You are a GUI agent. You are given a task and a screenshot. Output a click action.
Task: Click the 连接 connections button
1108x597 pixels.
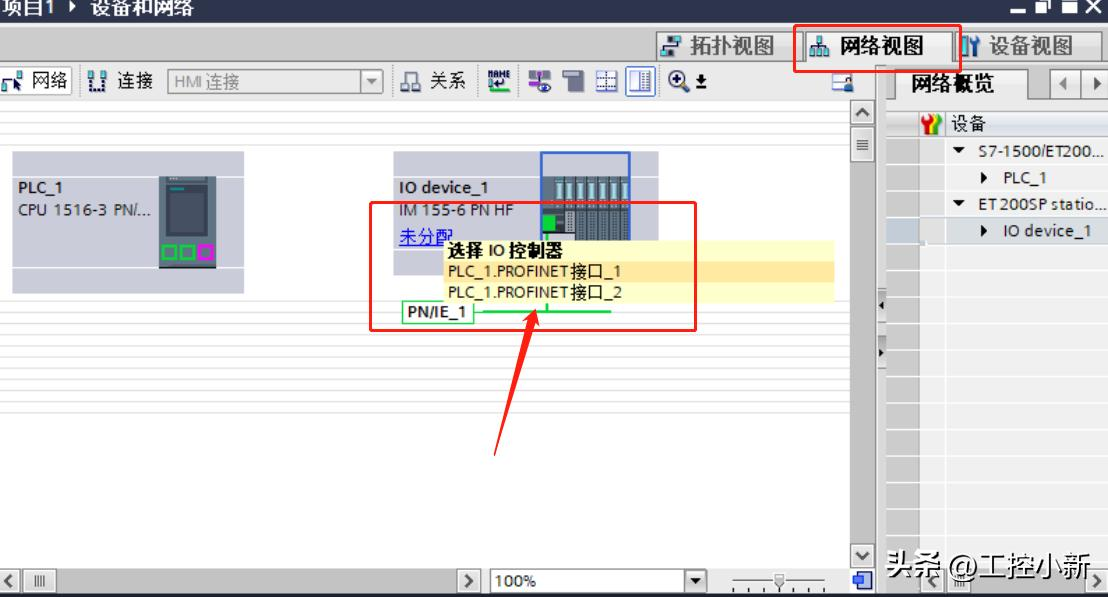(121, 81)
